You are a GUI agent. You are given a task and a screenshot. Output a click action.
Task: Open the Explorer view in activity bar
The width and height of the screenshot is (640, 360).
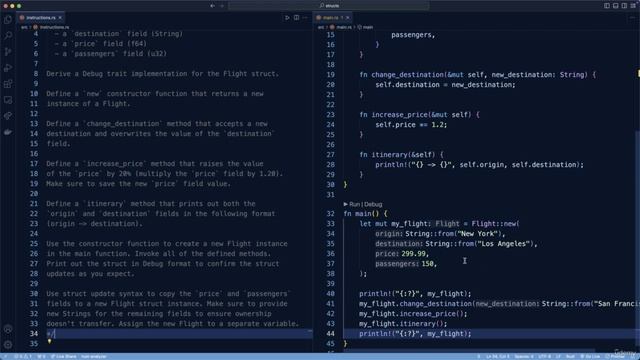[8, 20]
